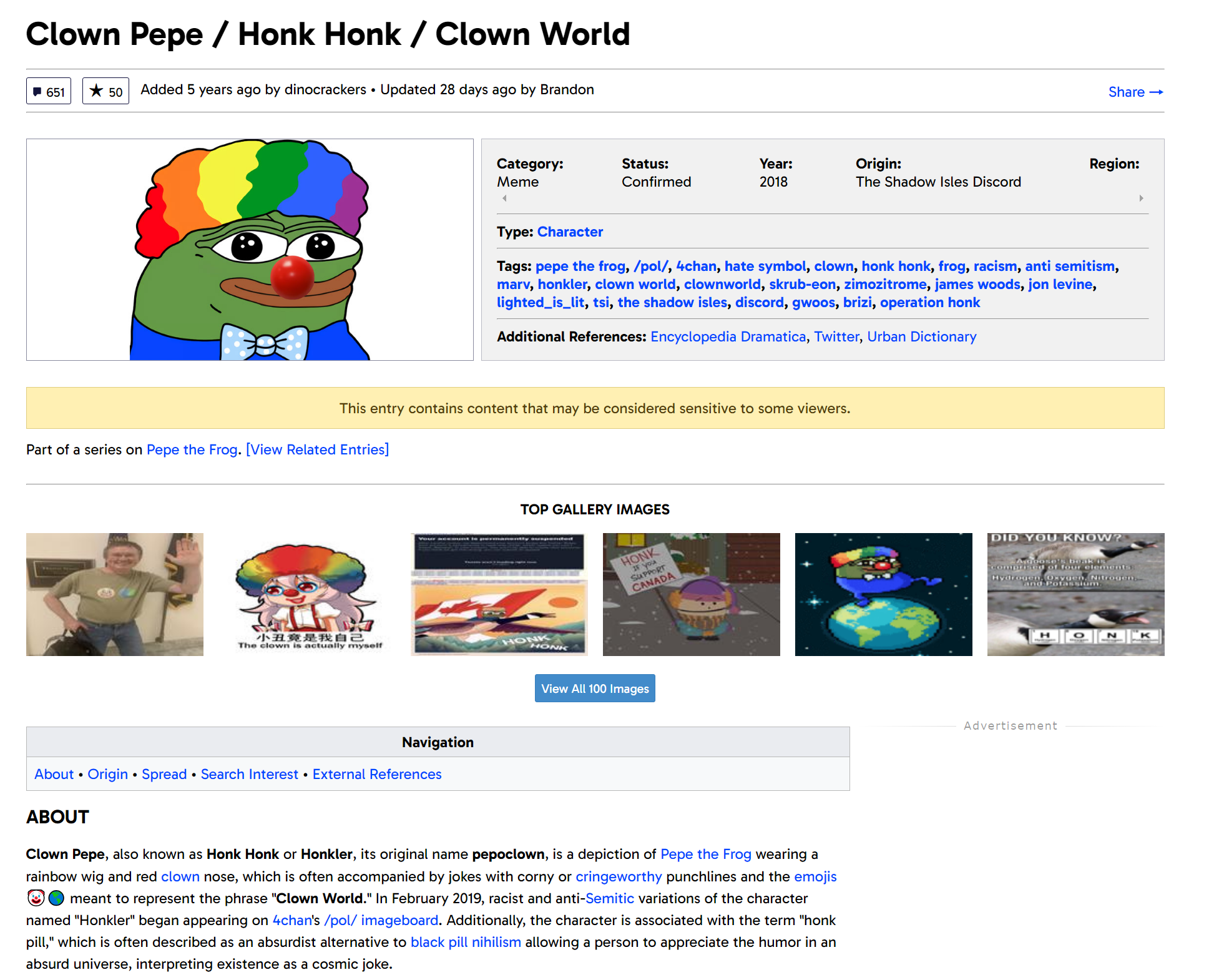Open the 'imageboard' link
Image resolution: width=1214 pixels, height=980 pixels.
399,920
